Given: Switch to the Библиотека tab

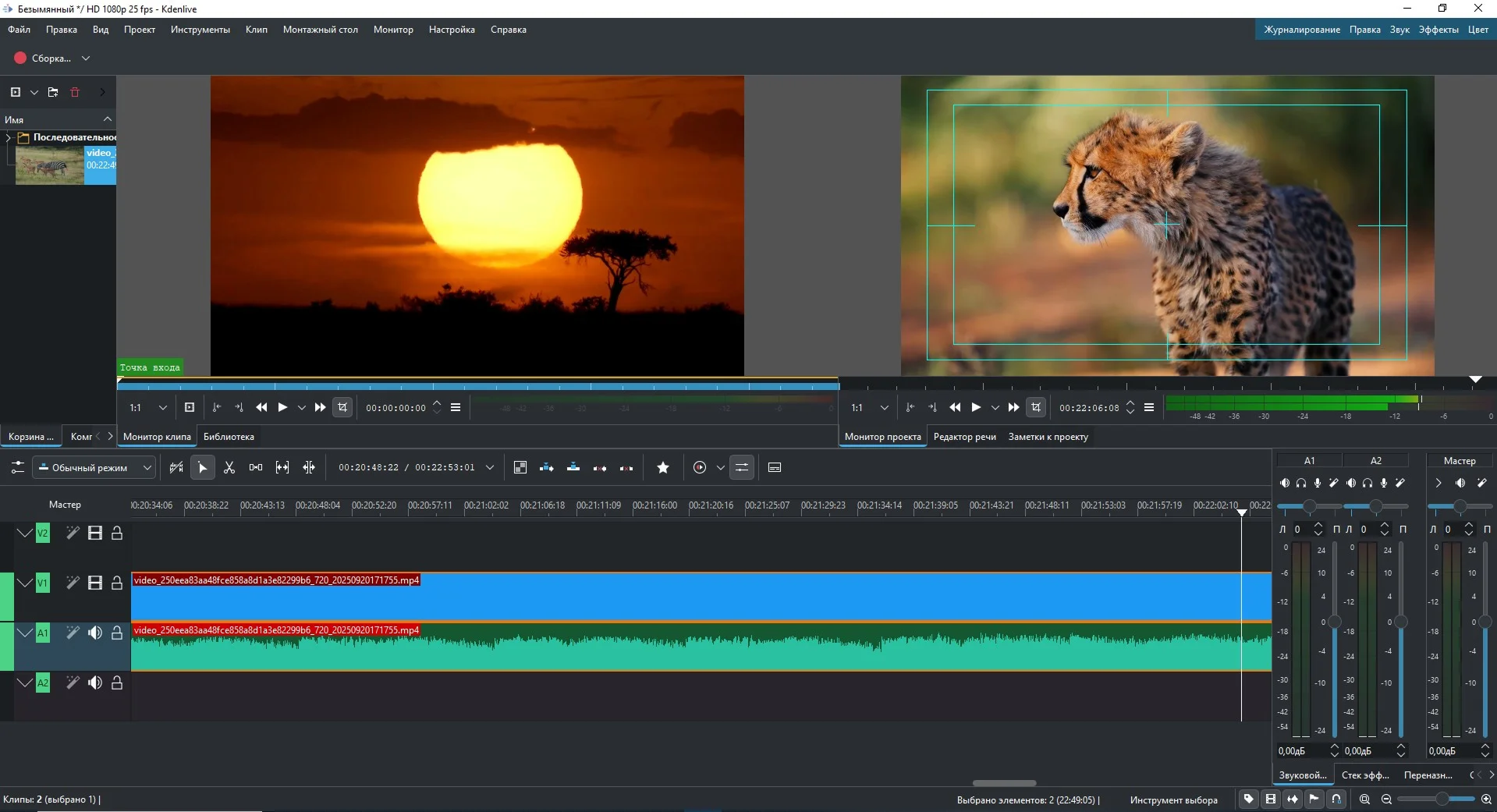Looking at the screenshot, I should [229, 437].
